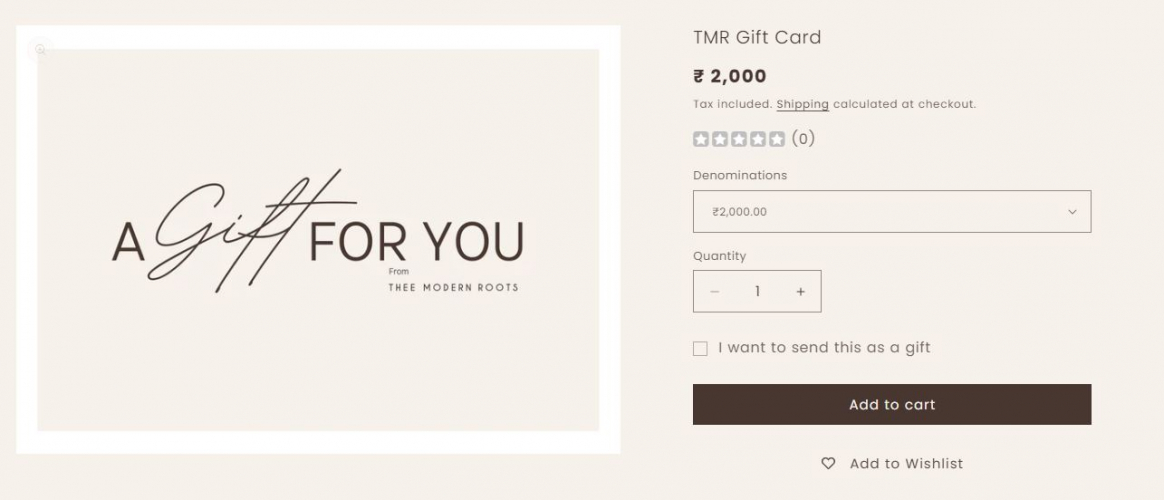Decrease quantity with the minus icon
1164x500 pixels.
(x=714, y=291)
